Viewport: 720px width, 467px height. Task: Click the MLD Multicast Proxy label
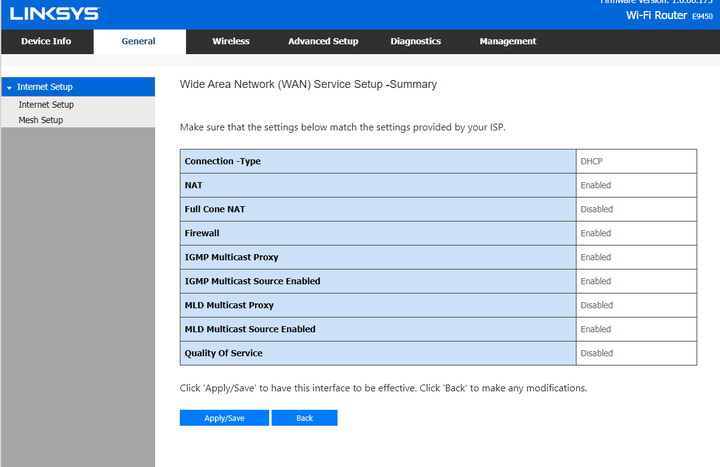pyautogui.click(x=229, y=305)
